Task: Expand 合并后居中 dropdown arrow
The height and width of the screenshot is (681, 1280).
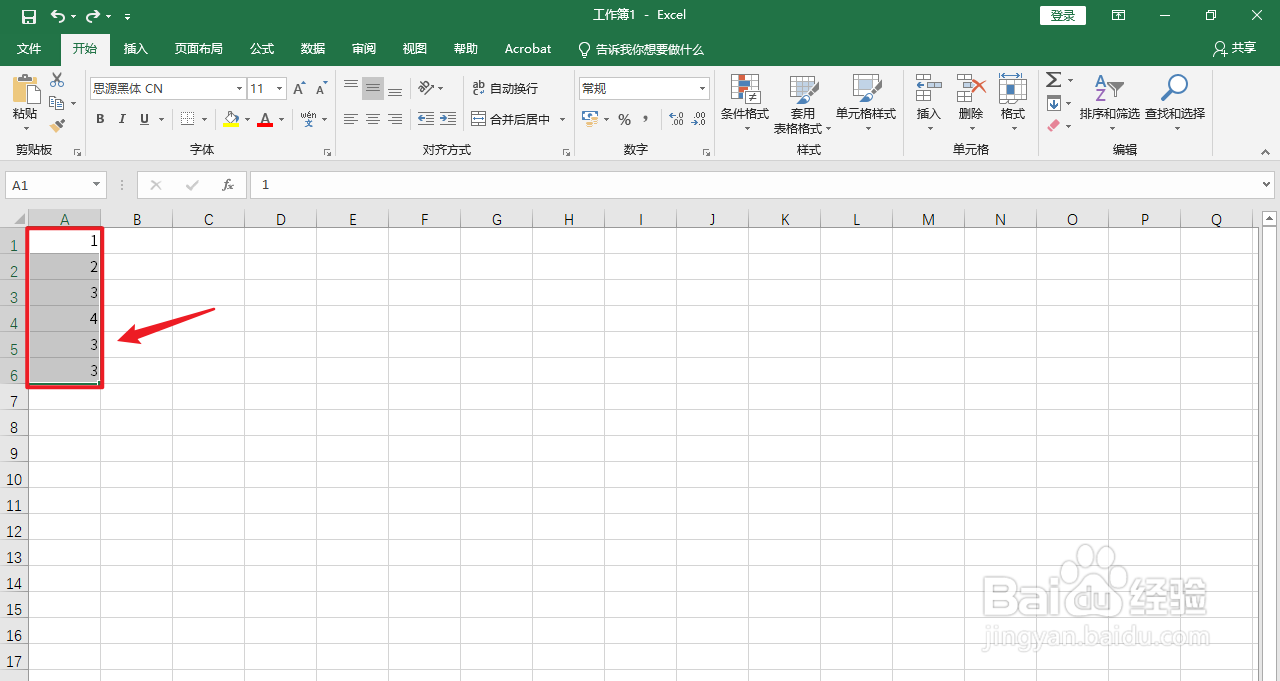Action: tap(562, 120)
